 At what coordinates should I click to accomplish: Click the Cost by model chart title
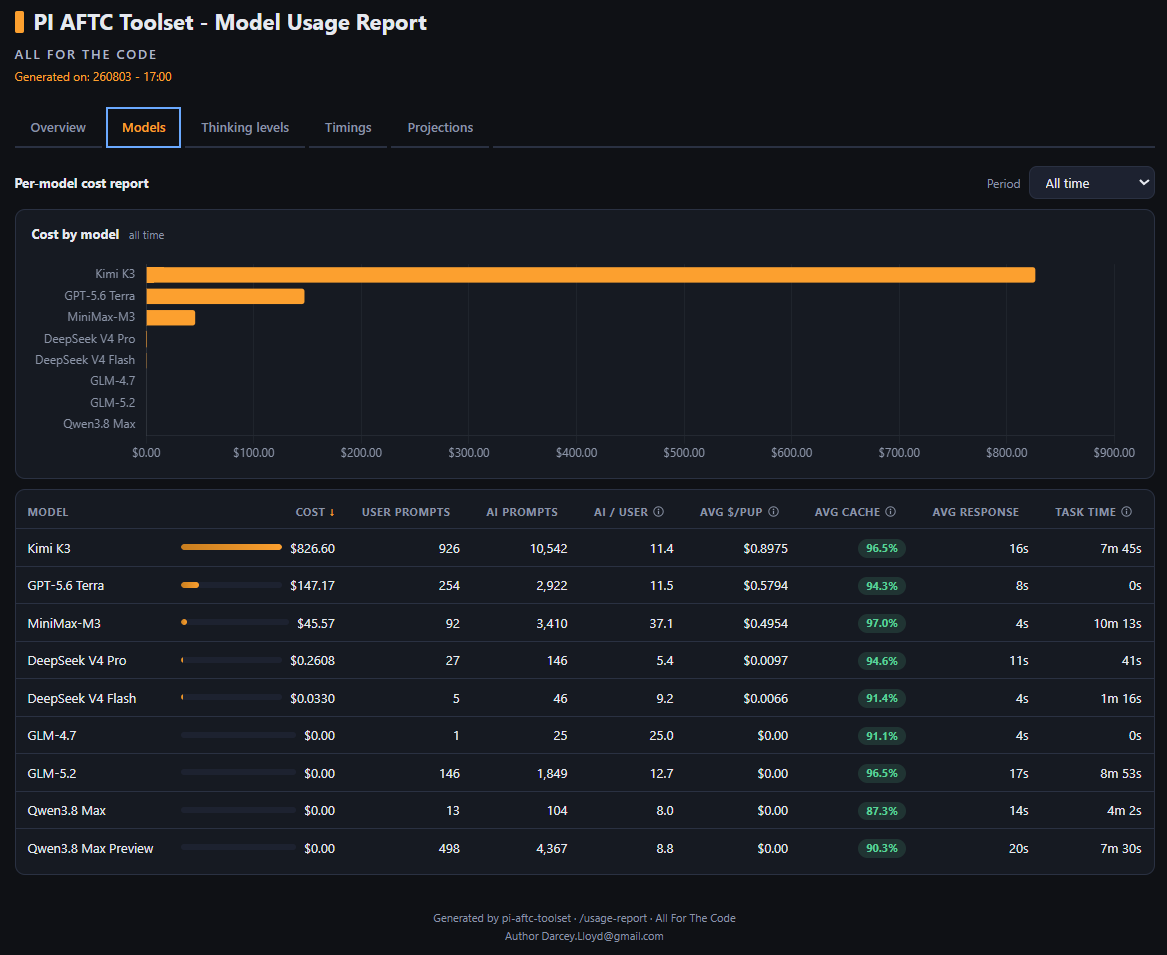[75, 234]
